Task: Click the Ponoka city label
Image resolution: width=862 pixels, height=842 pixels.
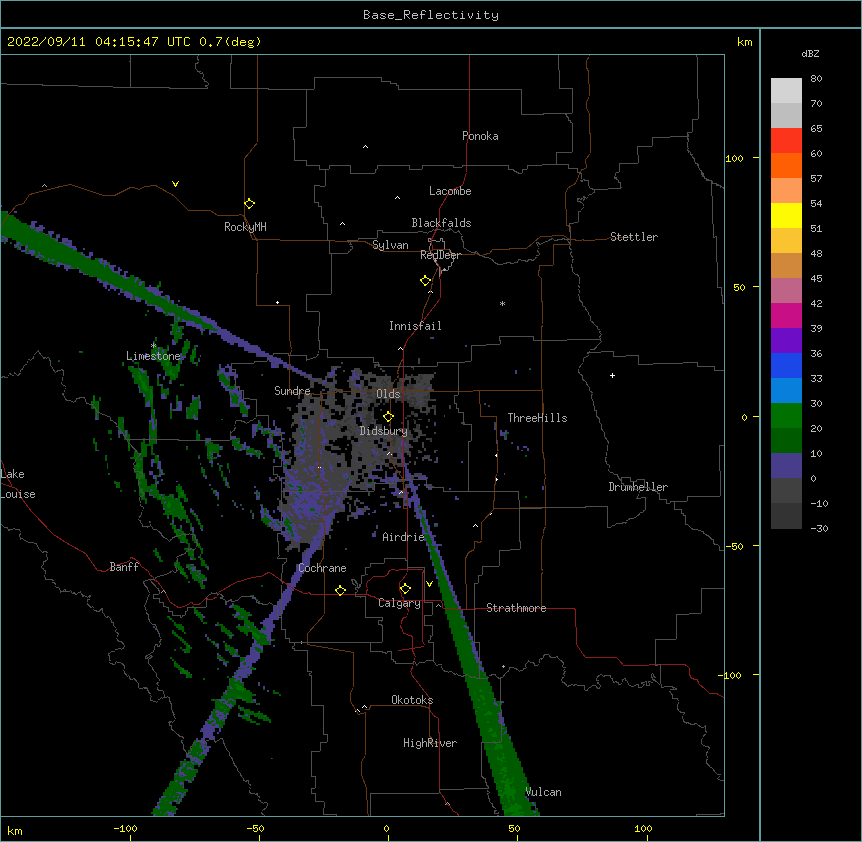Action: (x=480, y=136)
